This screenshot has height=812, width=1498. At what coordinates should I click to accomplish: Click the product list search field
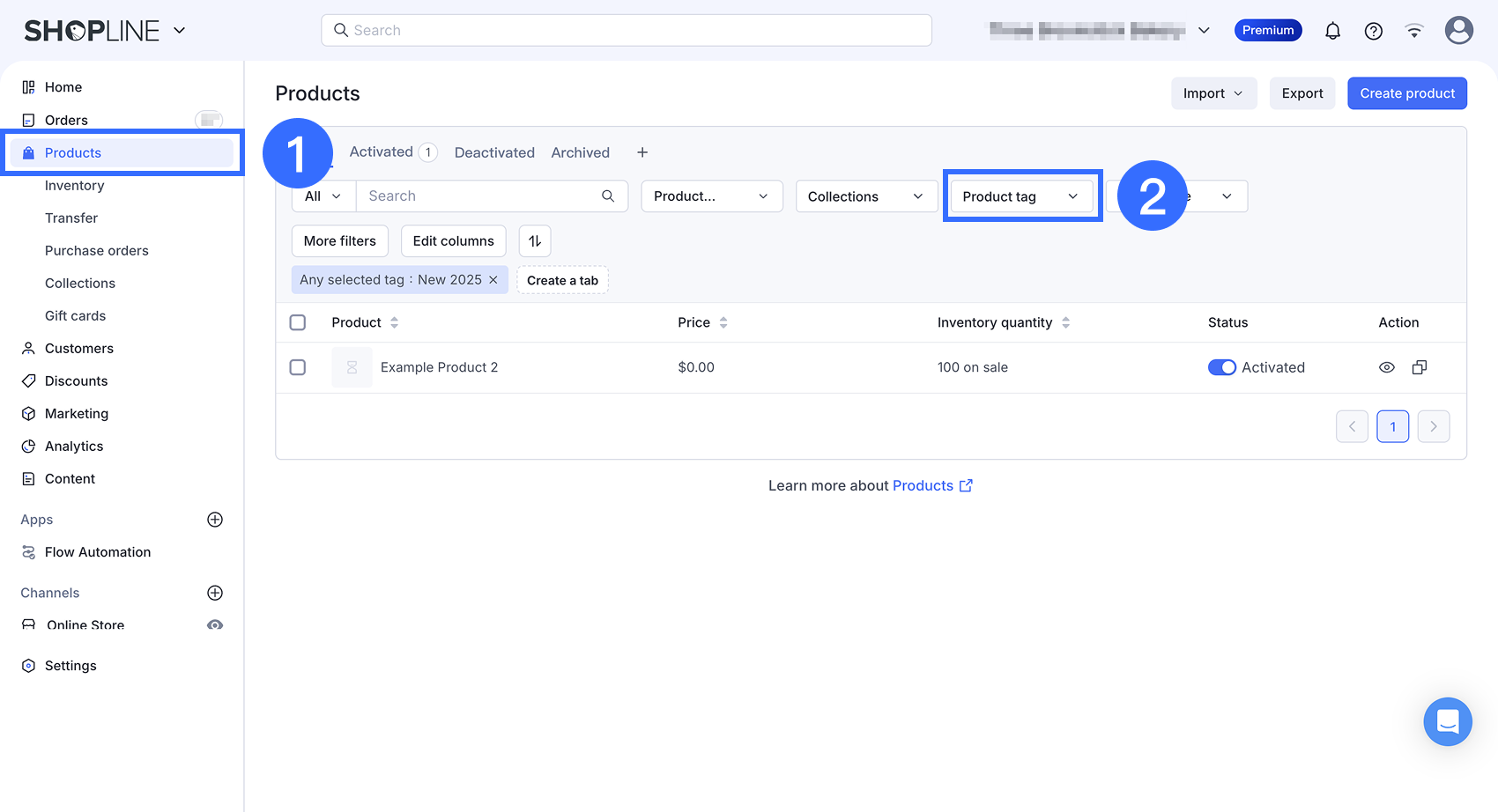point(480,196)
